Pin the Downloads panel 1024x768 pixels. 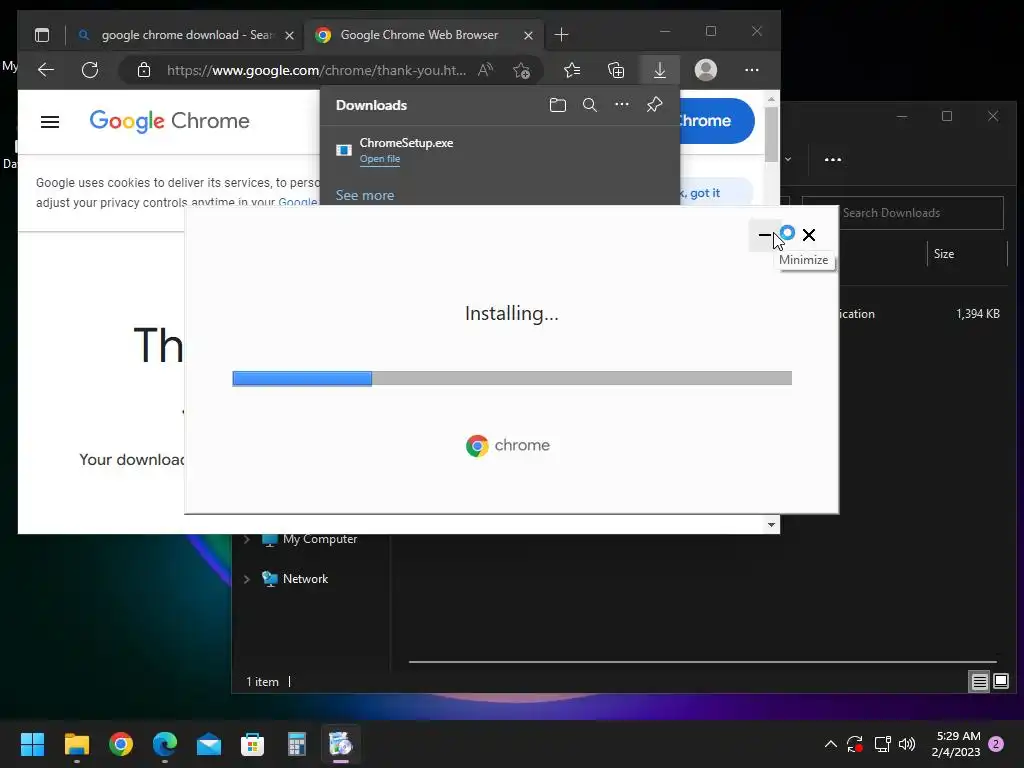654,104
